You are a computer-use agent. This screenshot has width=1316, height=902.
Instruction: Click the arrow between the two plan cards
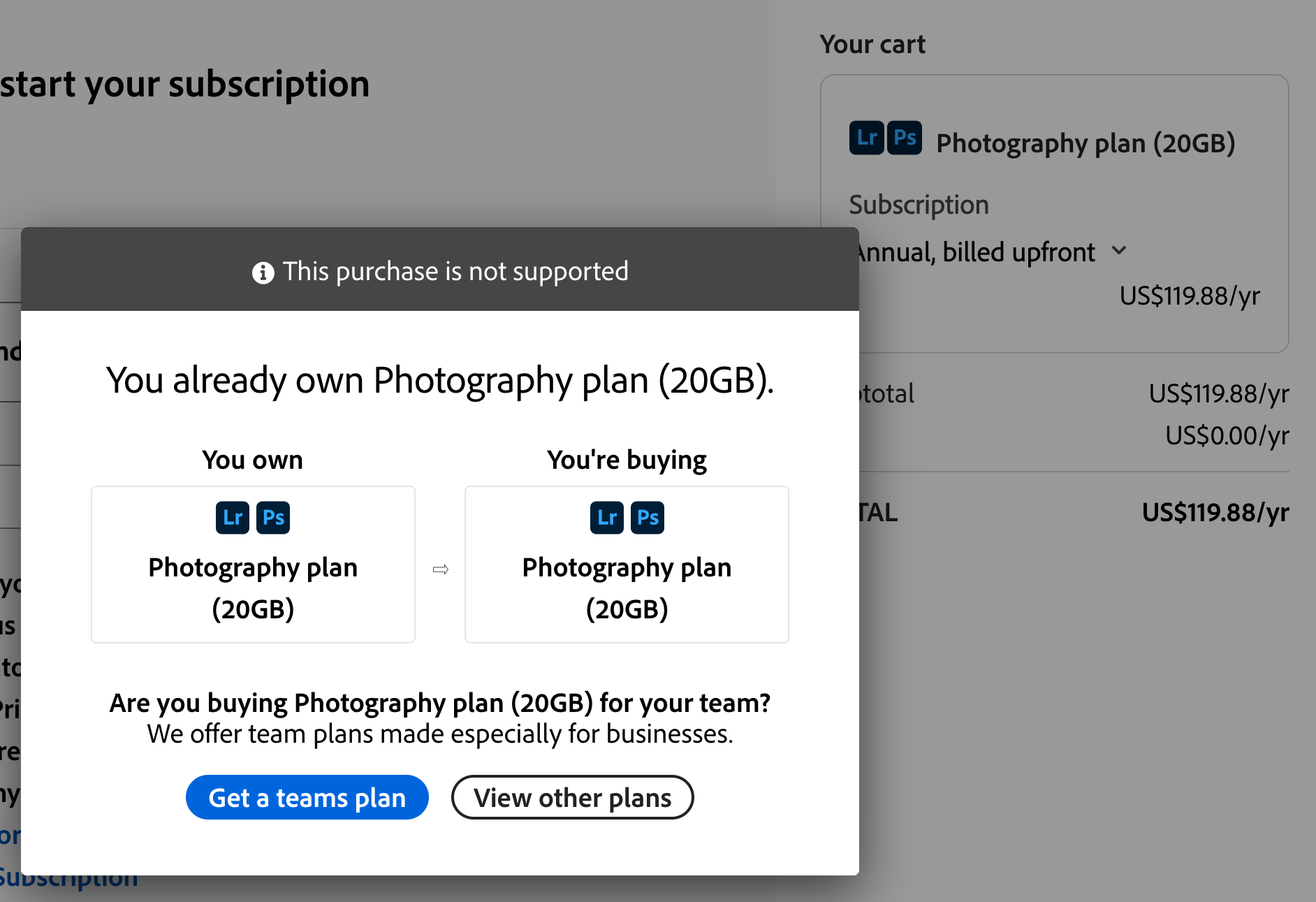point(440,568)
